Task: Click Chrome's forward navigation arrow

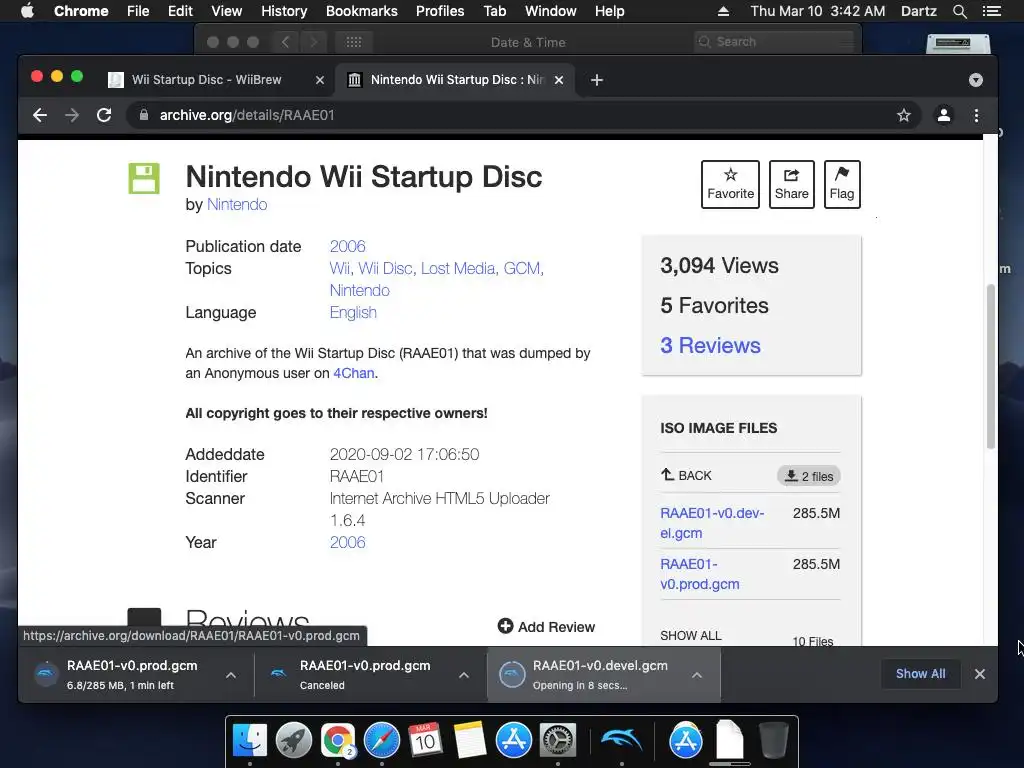Action: pyautogui.click(x=72, y=116)
